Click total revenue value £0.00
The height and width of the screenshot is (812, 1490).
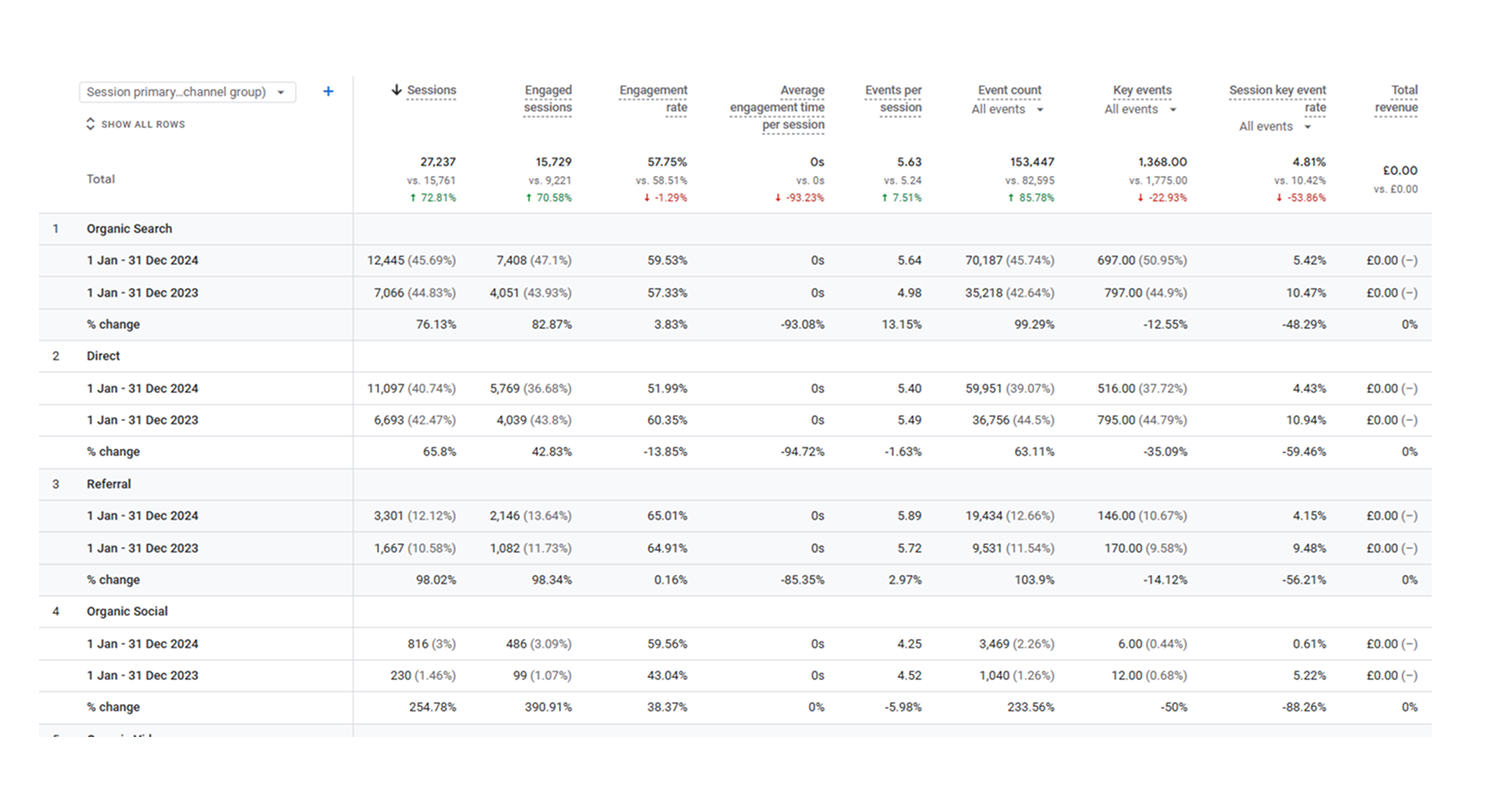[1399, 170]
